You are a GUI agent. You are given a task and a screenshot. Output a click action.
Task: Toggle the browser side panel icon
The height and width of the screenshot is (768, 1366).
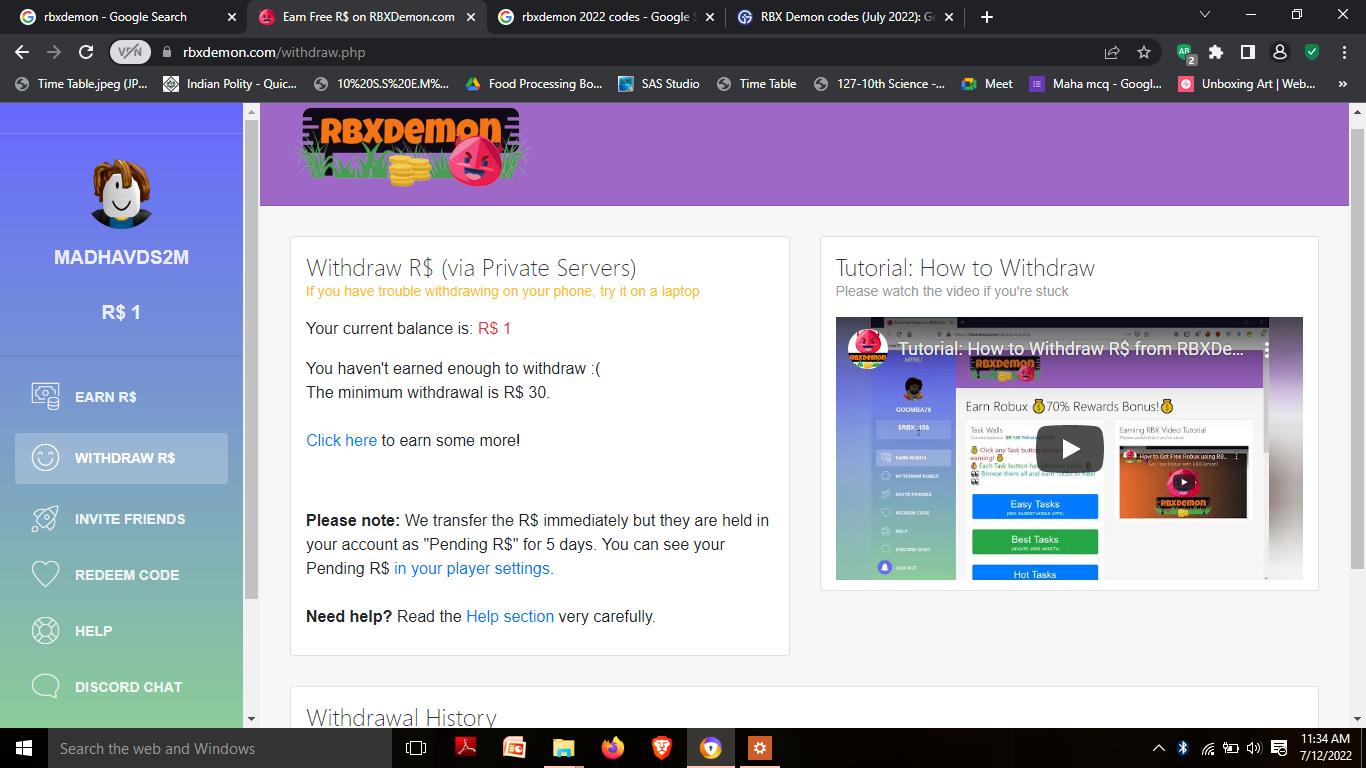(1248, 52)
